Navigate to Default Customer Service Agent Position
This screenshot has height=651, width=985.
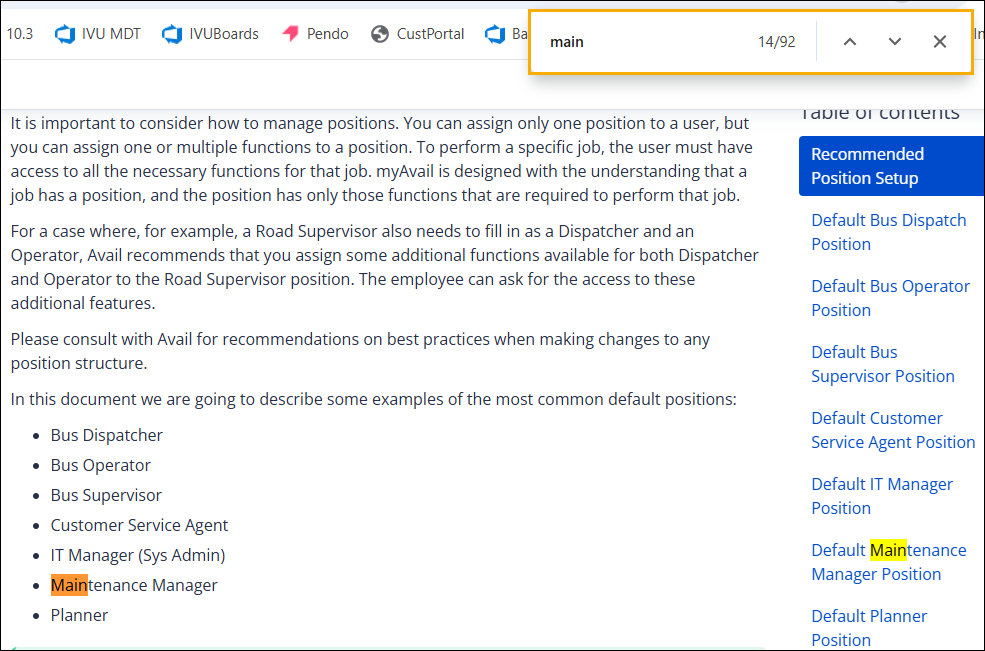[x=892, y=430]
